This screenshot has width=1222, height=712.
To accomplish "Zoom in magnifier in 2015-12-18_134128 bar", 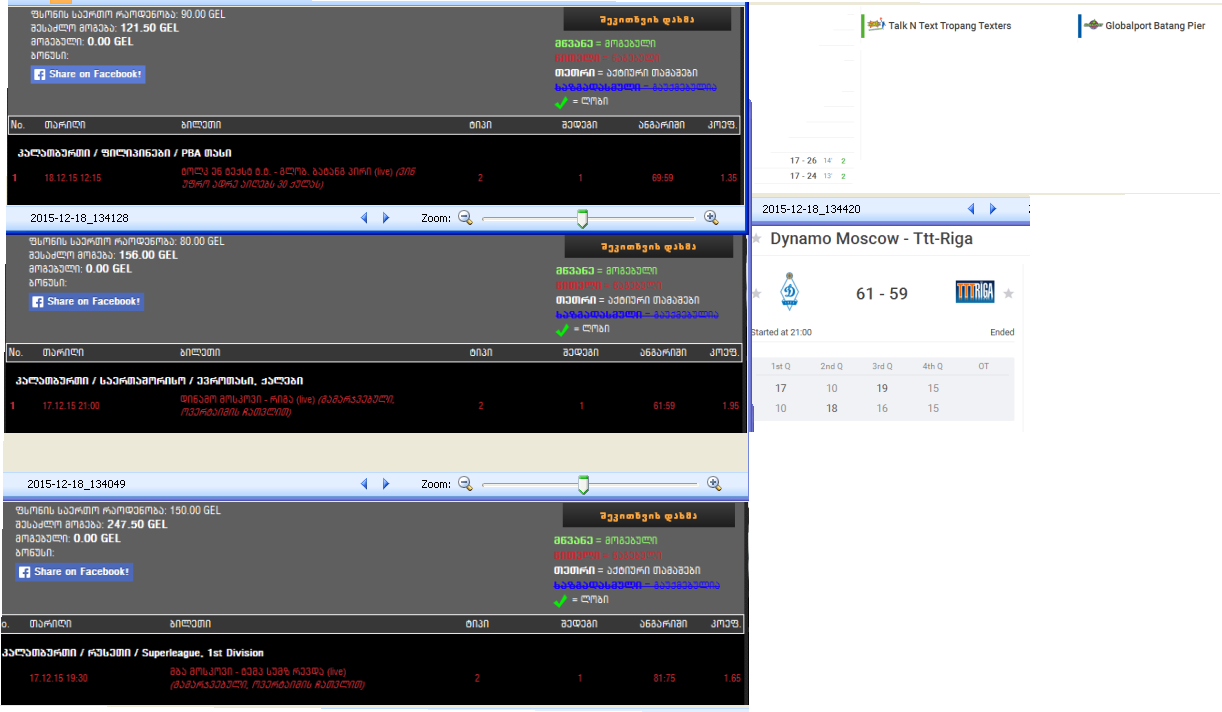I will [711, 217].
